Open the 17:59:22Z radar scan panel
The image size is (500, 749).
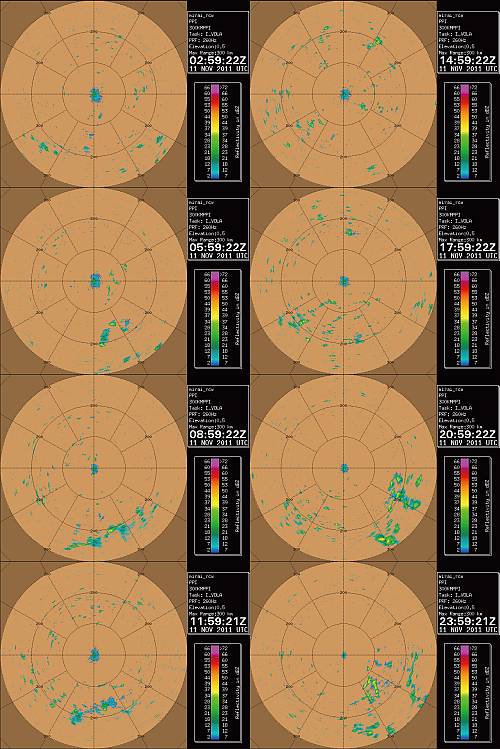pos(343,281)
